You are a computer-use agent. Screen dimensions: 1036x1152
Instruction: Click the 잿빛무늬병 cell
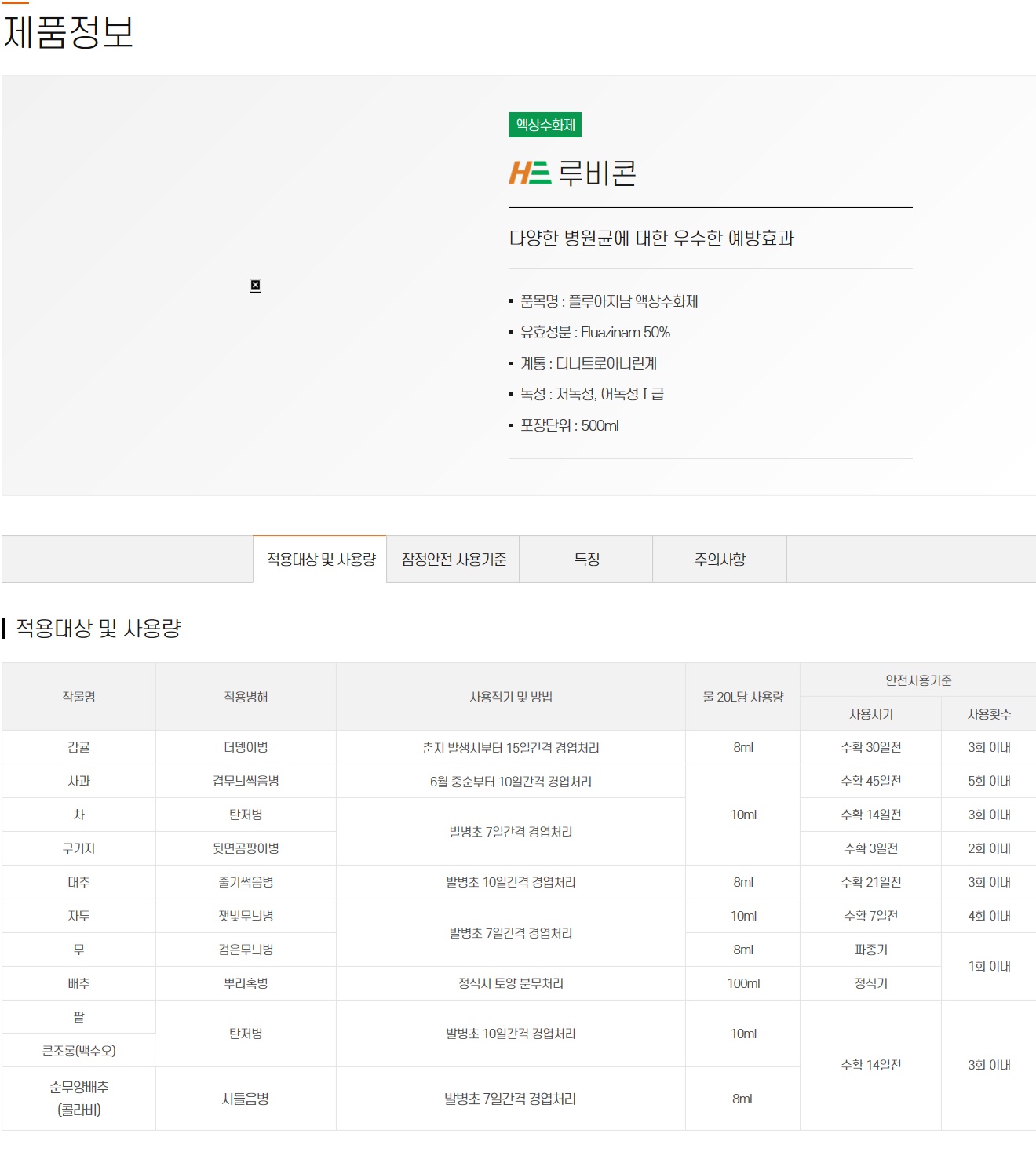[x=246, y=916]
